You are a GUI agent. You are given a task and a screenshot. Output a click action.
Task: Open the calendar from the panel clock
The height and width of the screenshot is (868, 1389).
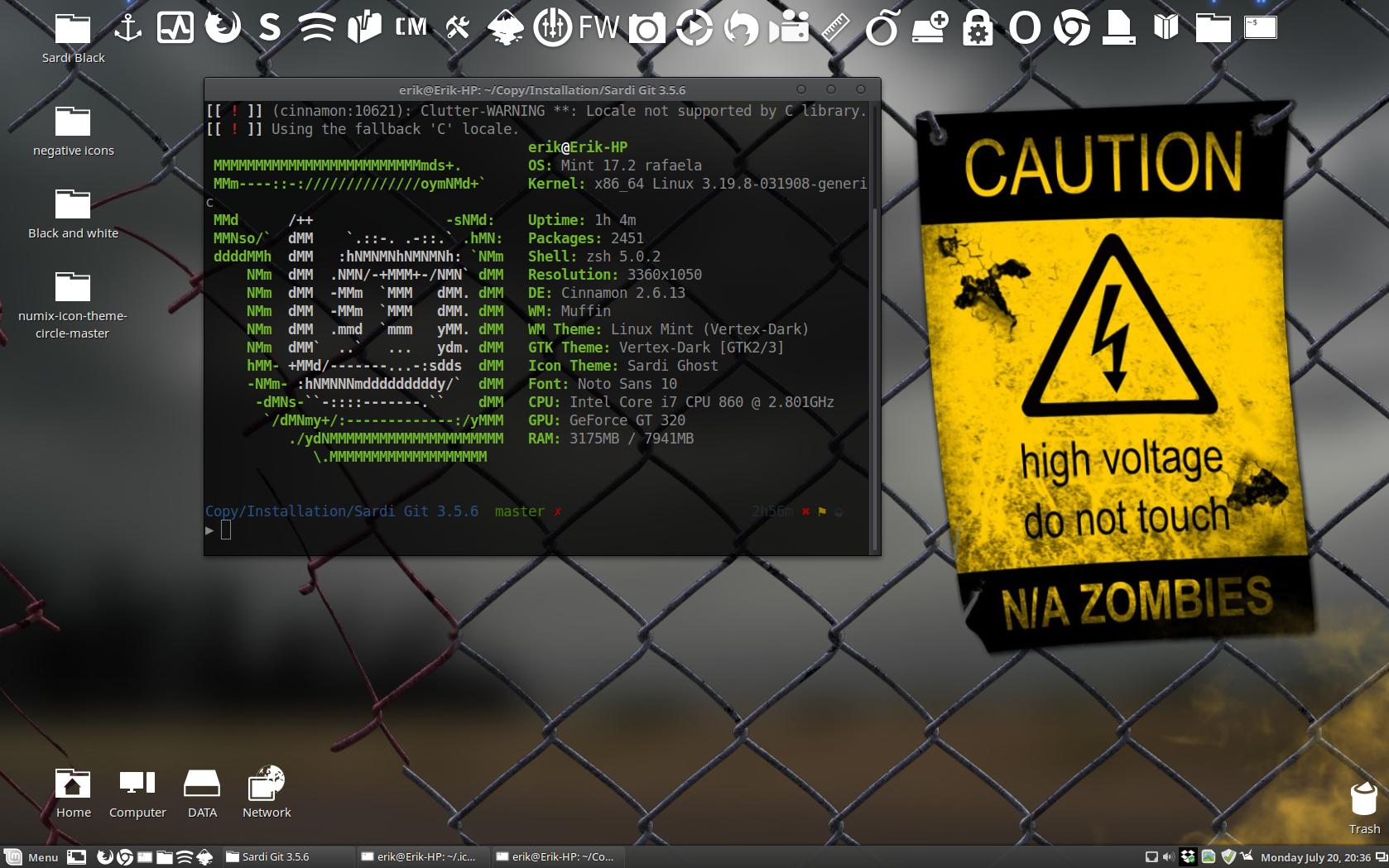(x=1315, y=857)
